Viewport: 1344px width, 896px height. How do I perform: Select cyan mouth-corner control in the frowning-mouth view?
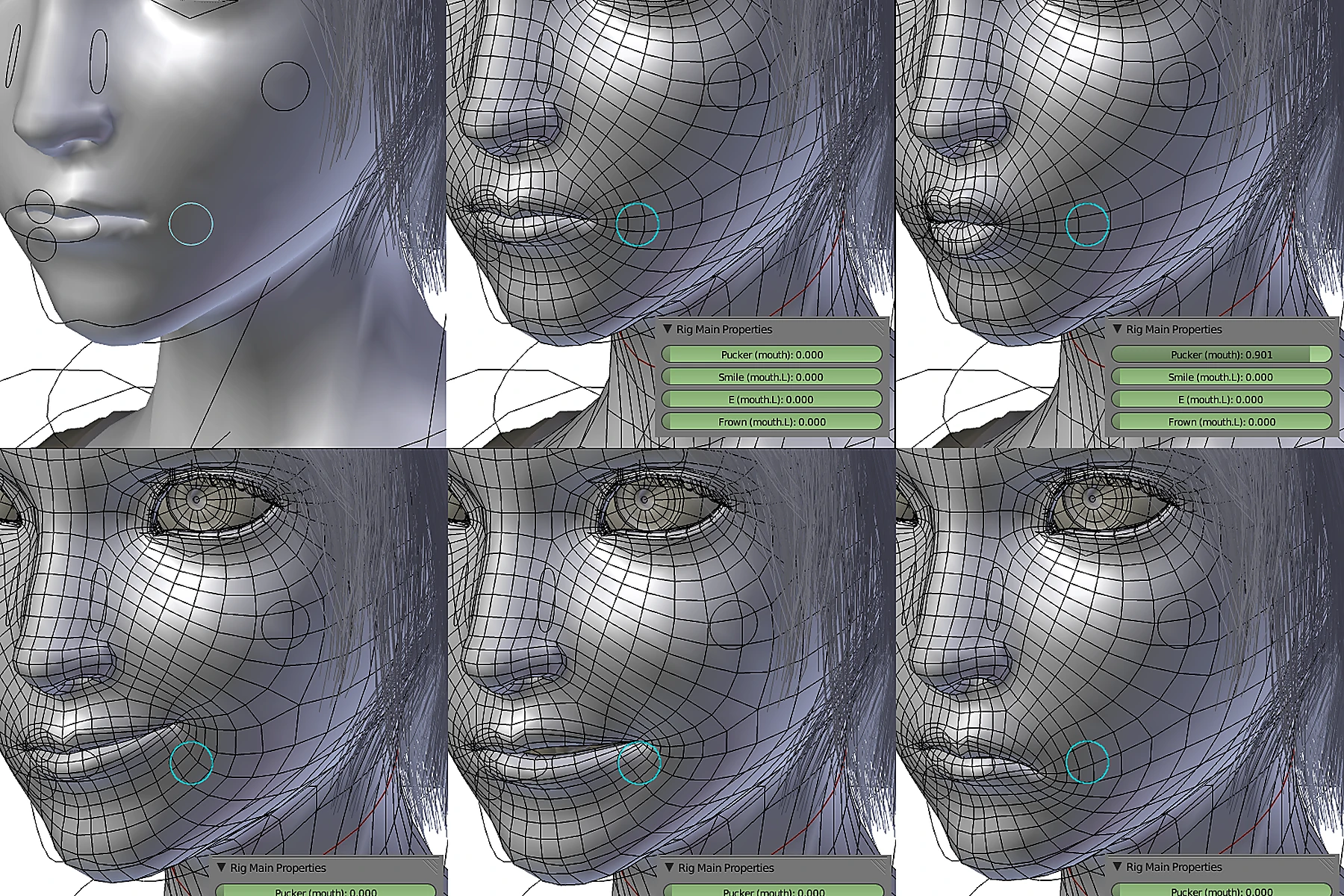tap(1087, 762)
